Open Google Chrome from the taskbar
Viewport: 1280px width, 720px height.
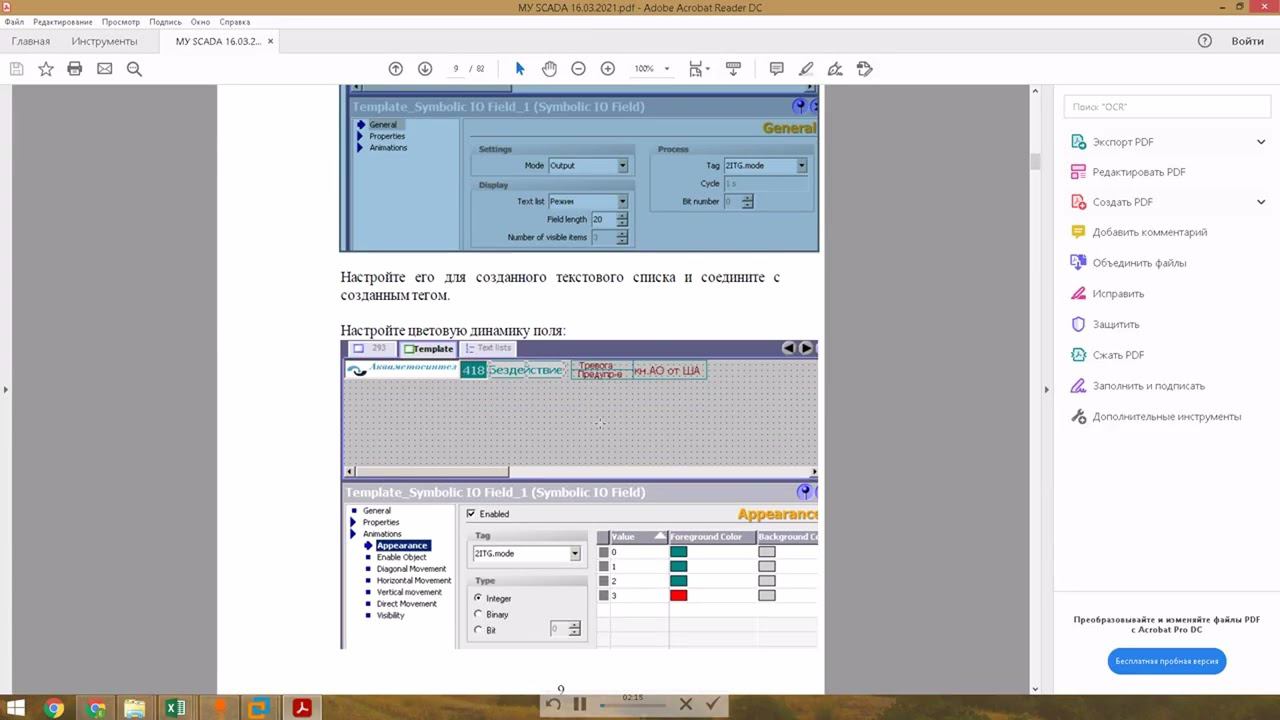coord(54,708)
